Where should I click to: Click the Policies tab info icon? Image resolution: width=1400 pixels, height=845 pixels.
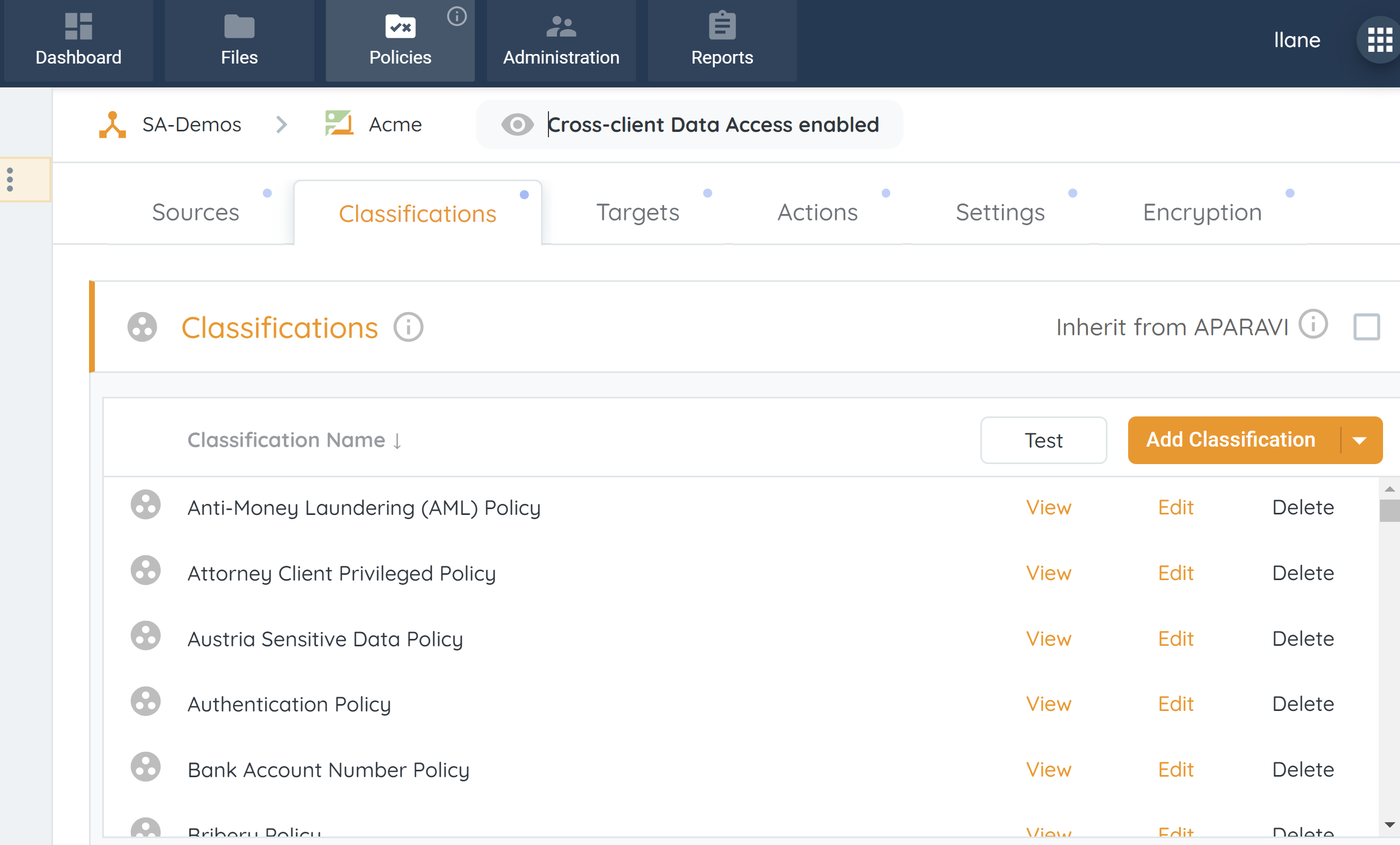[x=457, y=16]
